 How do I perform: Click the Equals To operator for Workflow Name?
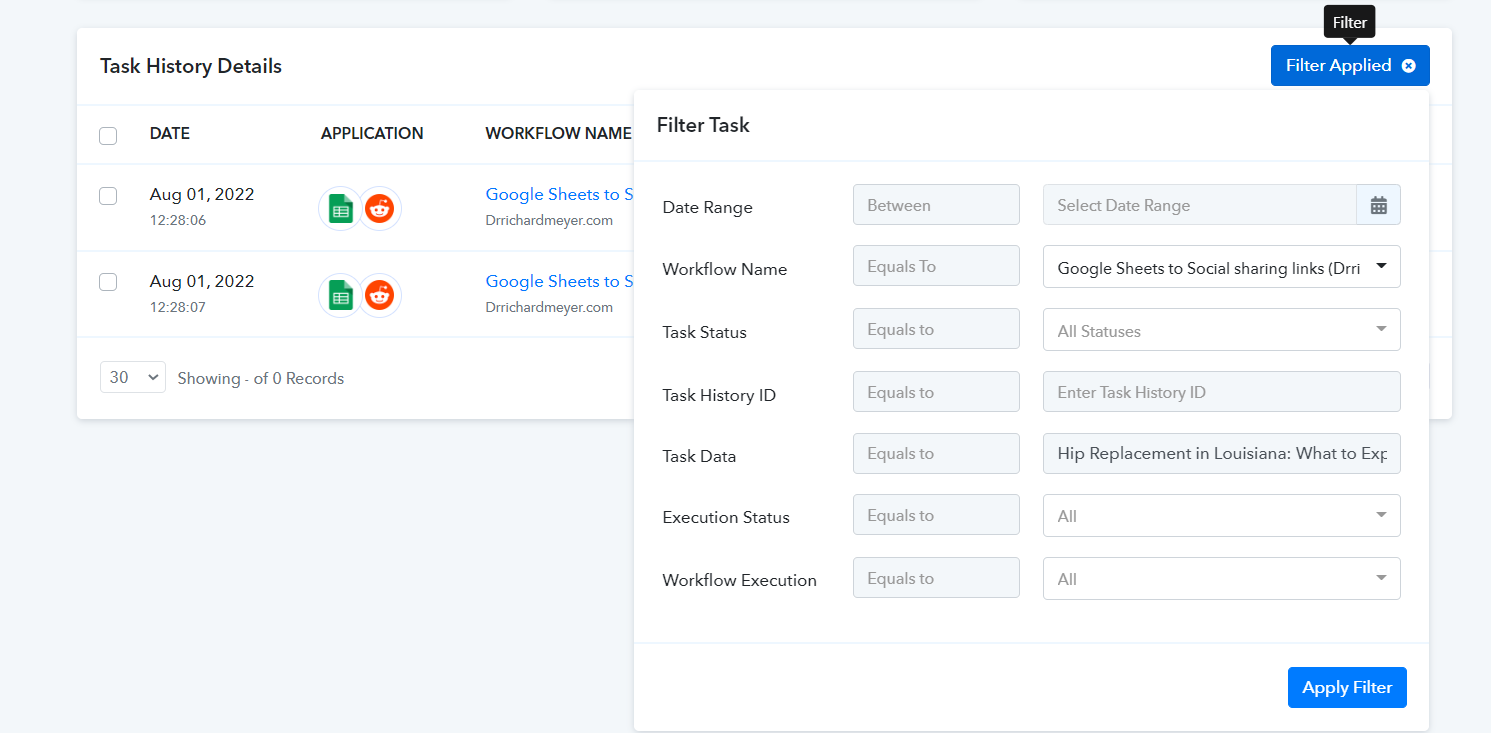pos(936,266)
